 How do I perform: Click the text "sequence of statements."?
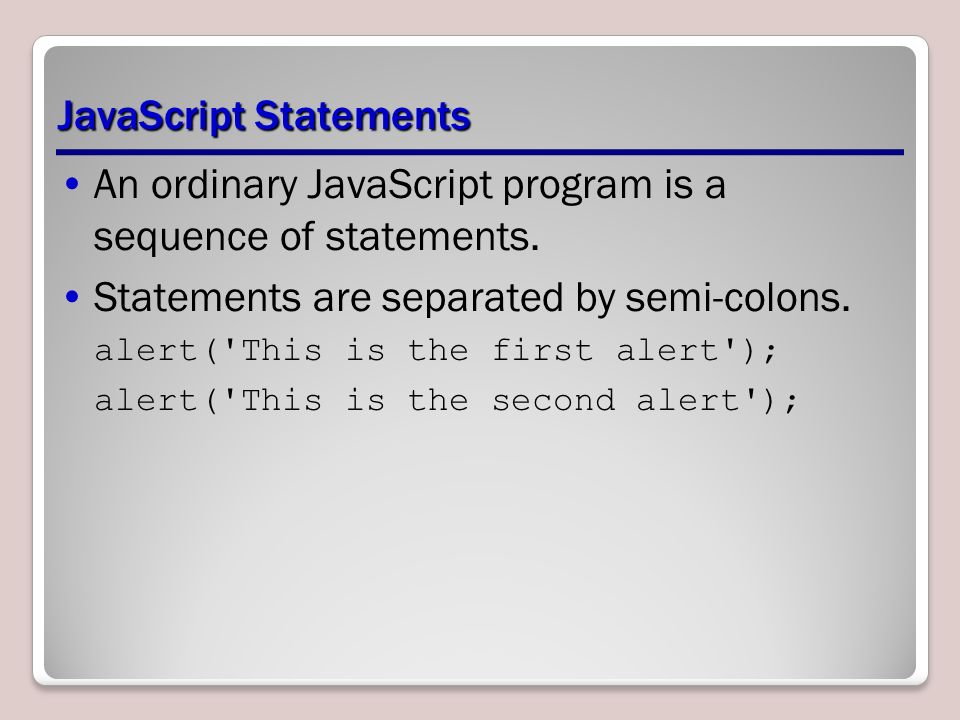pyautogui.click(x=316, y=237)
